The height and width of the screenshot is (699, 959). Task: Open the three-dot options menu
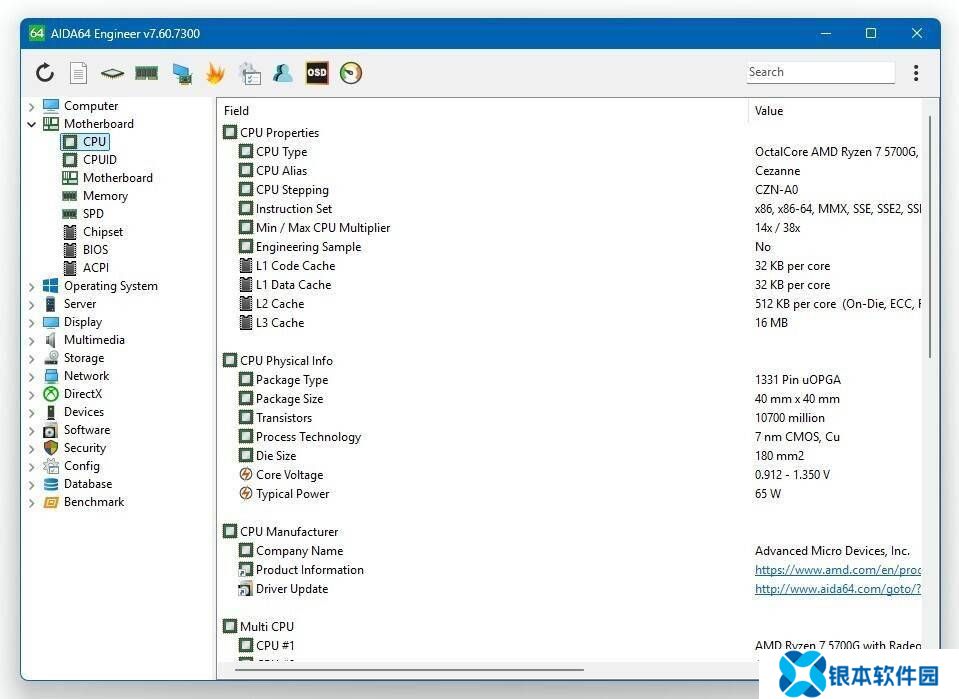pos(916,73)
